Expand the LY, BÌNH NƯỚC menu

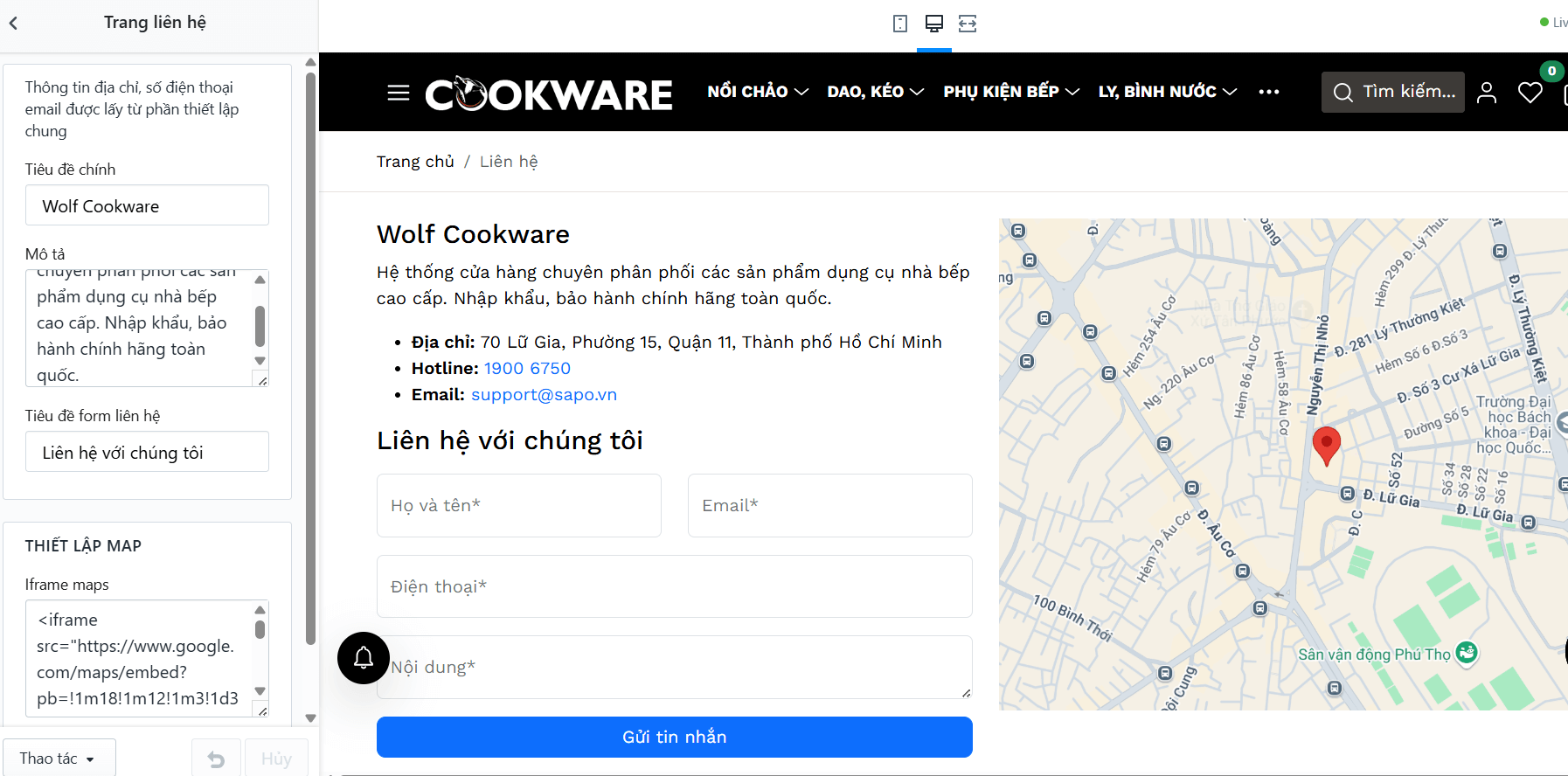point(1168,92)
